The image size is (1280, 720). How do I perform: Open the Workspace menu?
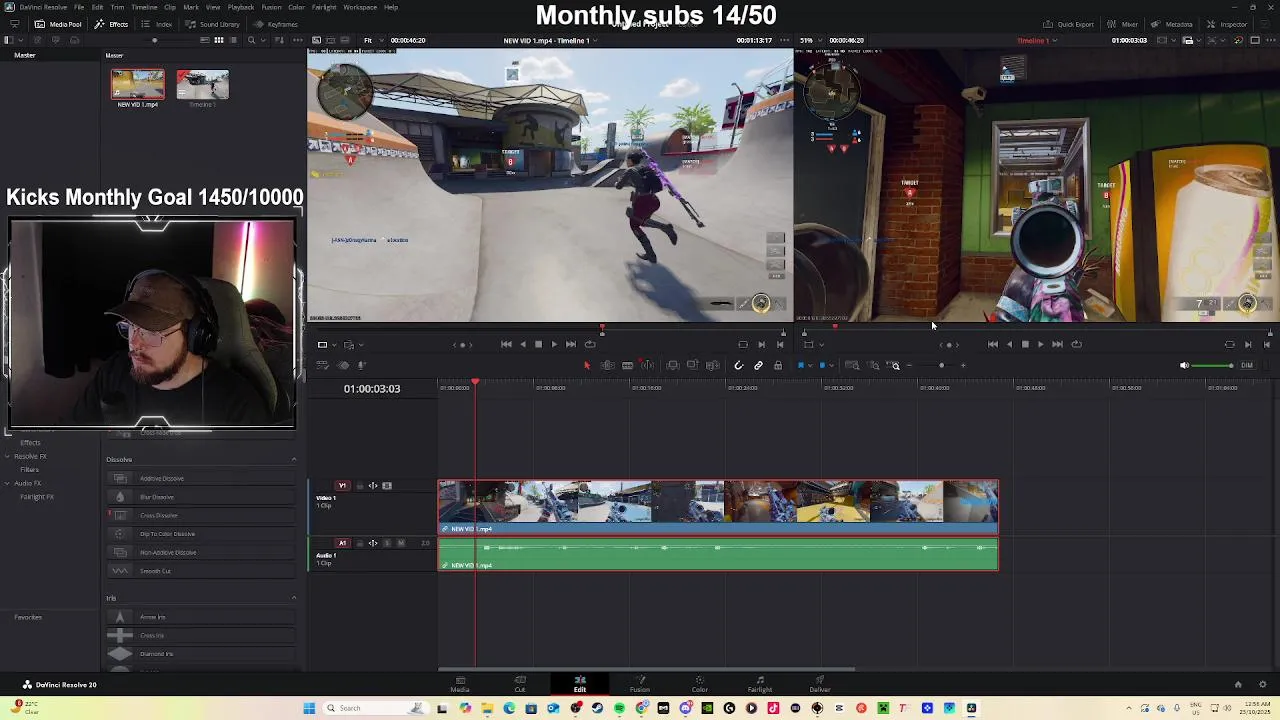(360, 7)
